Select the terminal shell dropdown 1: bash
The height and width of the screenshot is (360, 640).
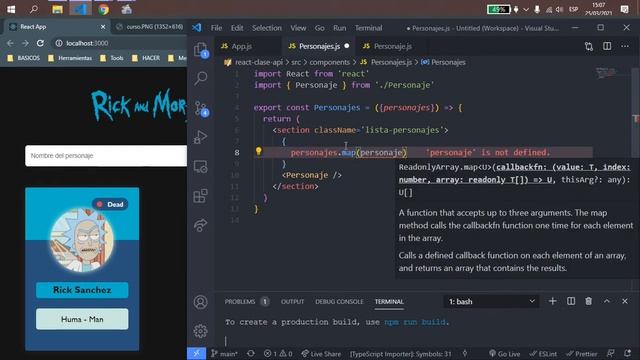coord(491,301)
